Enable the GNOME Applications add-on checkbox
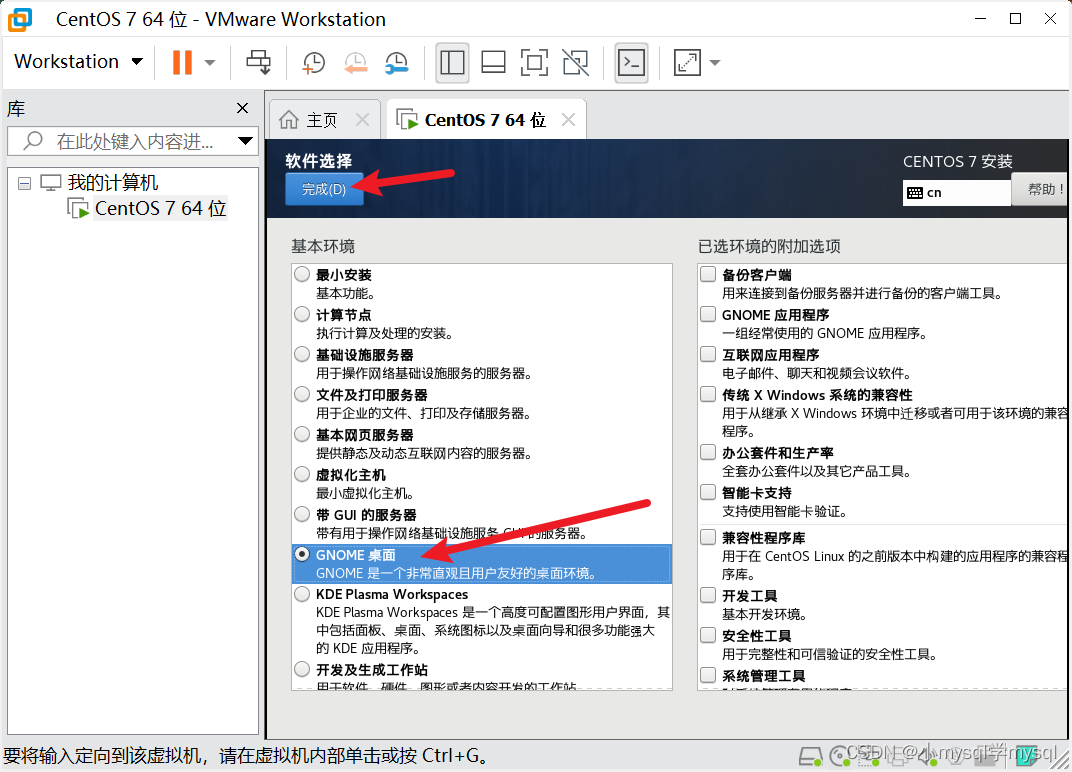This screenshot has width=1072, height=772. point(707,313)
